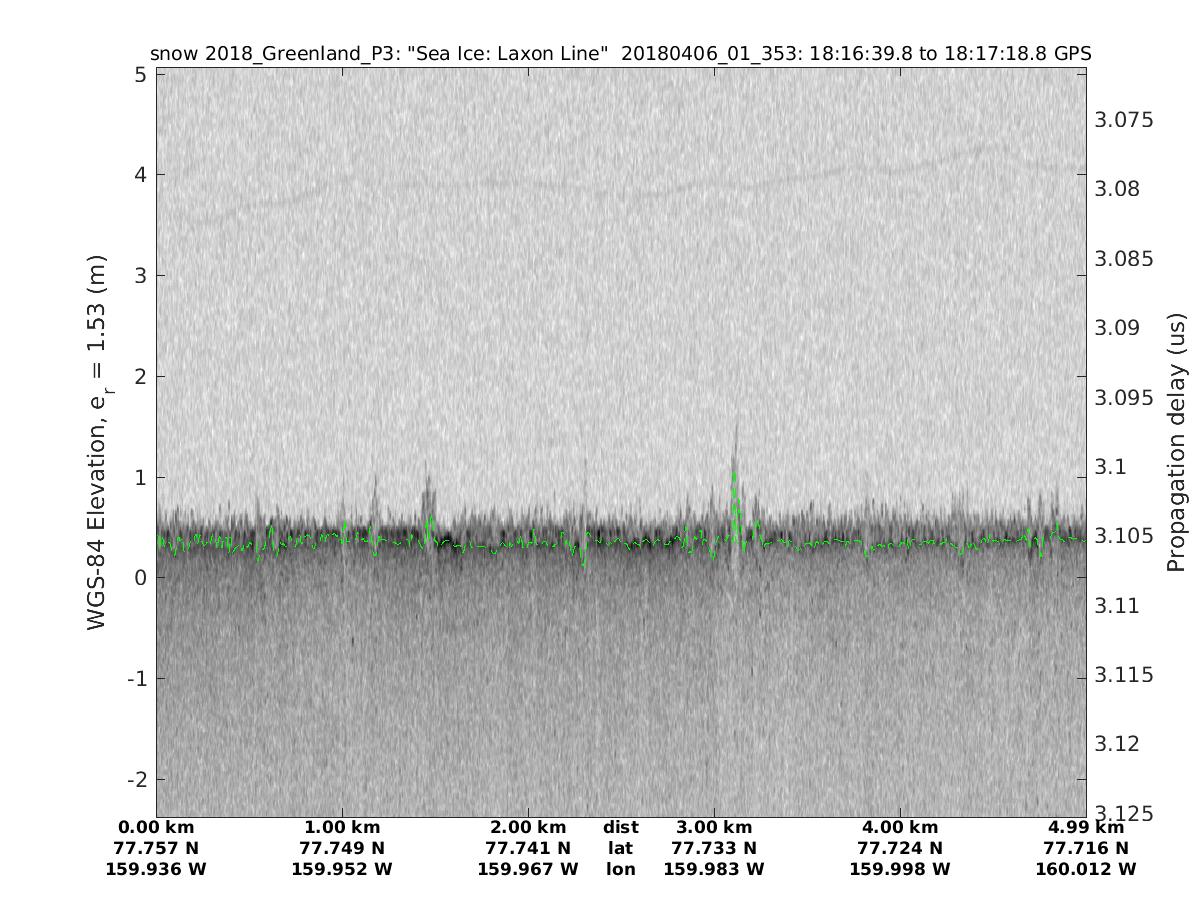Click the "Propagation delay (us)" axis label
The height and width of the screenshot is (900, 1200).
(1175, 443)
